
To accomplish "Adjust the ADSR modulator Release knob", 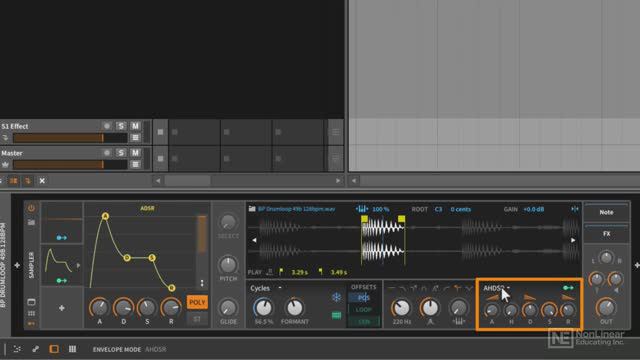I will 171,307.
